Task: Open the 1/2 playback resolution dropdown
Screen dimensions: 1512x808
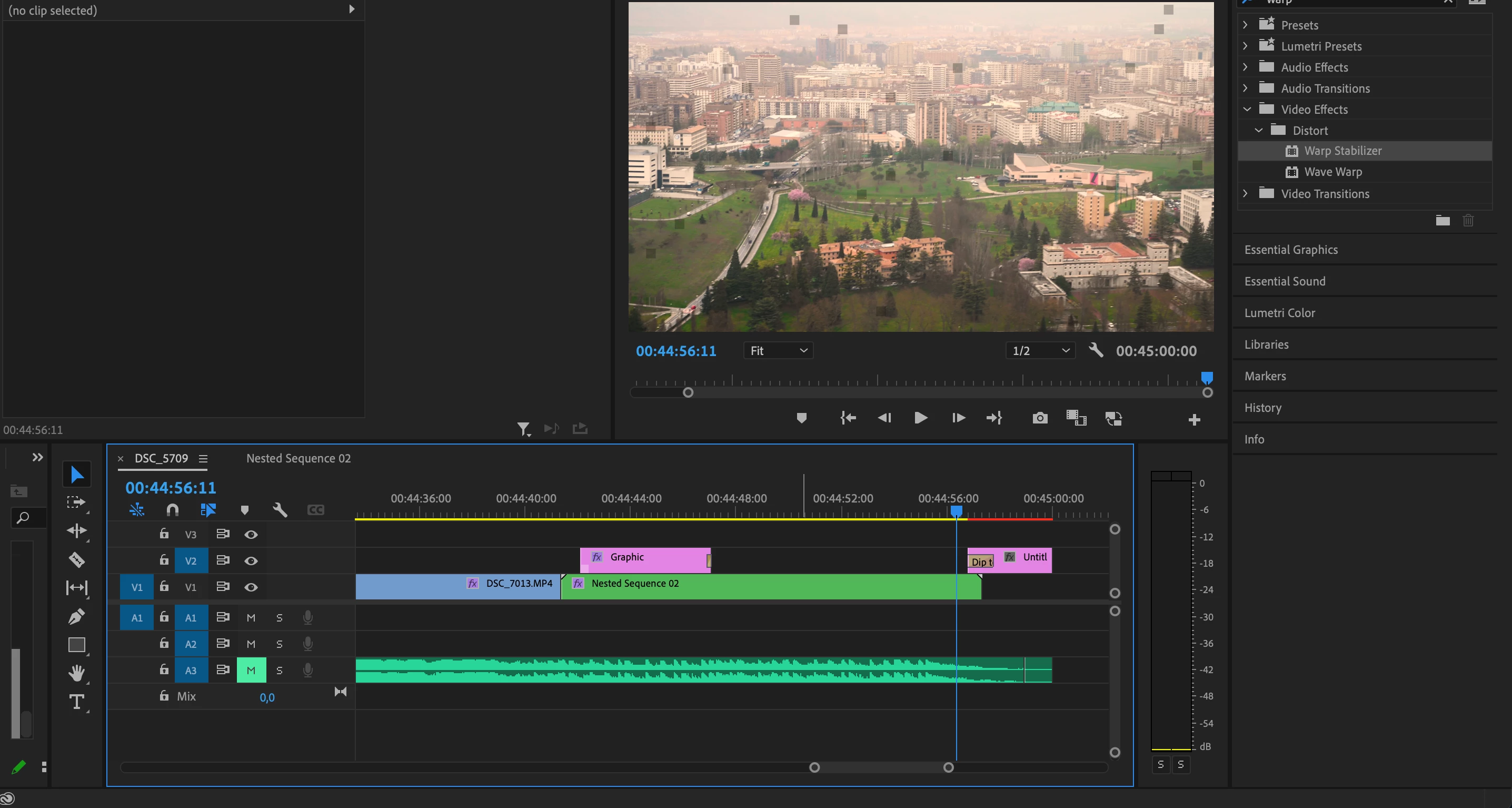Action: [1039, 351]
